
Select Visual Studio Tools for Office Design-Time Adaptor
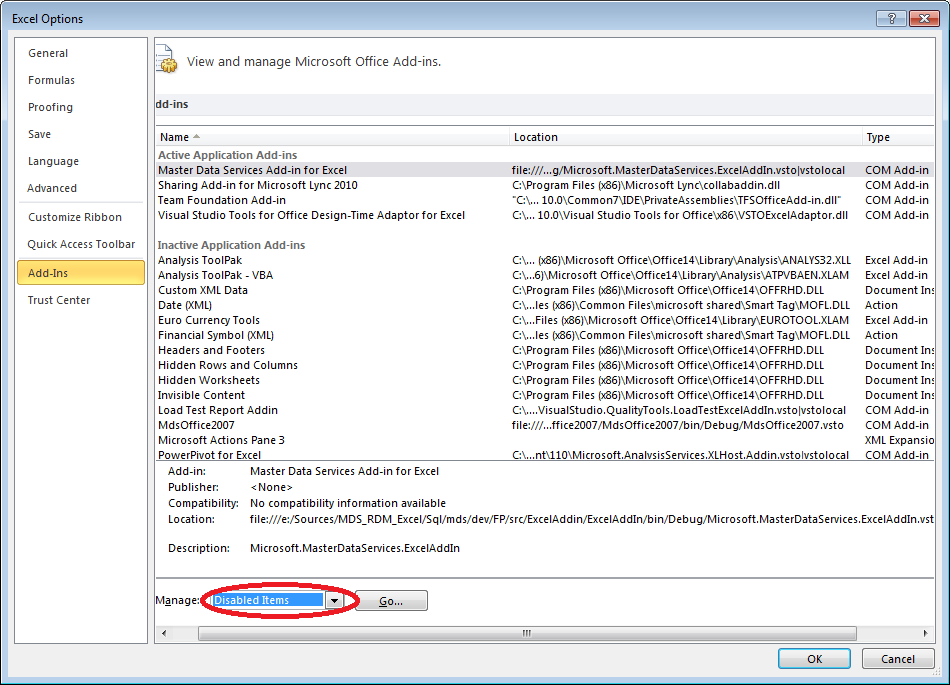tap(544, 215)
